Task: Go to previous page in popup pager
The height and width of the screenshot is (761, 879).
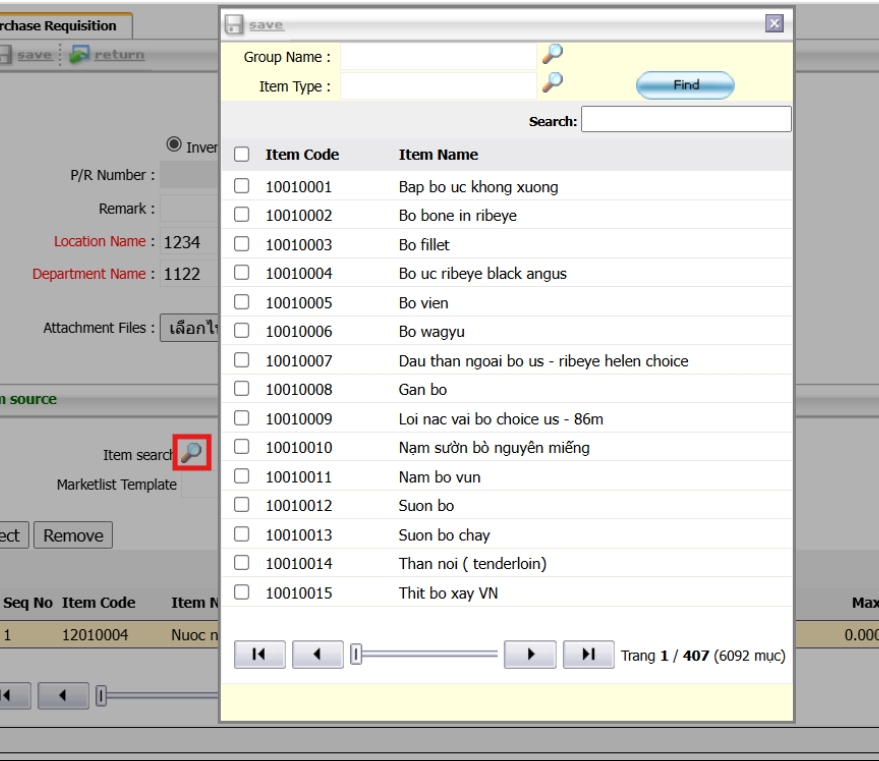Action: 317,655
